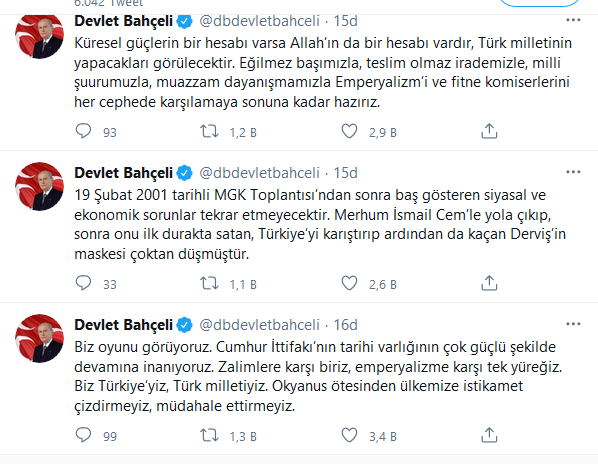Screen dimensions: 598x464
Task: Open @dbdevletbahceli handle on the 16d tweet
Action: coord(259,325)
